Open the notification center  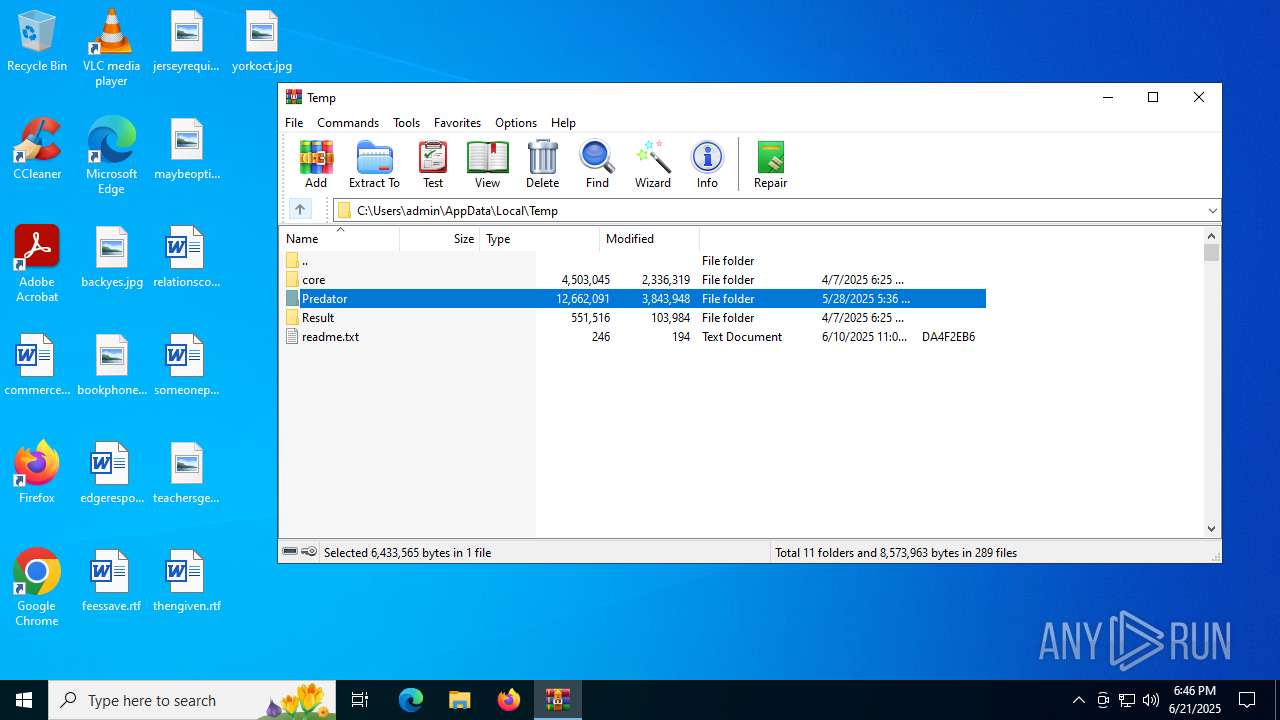(x=1247, y=700)
